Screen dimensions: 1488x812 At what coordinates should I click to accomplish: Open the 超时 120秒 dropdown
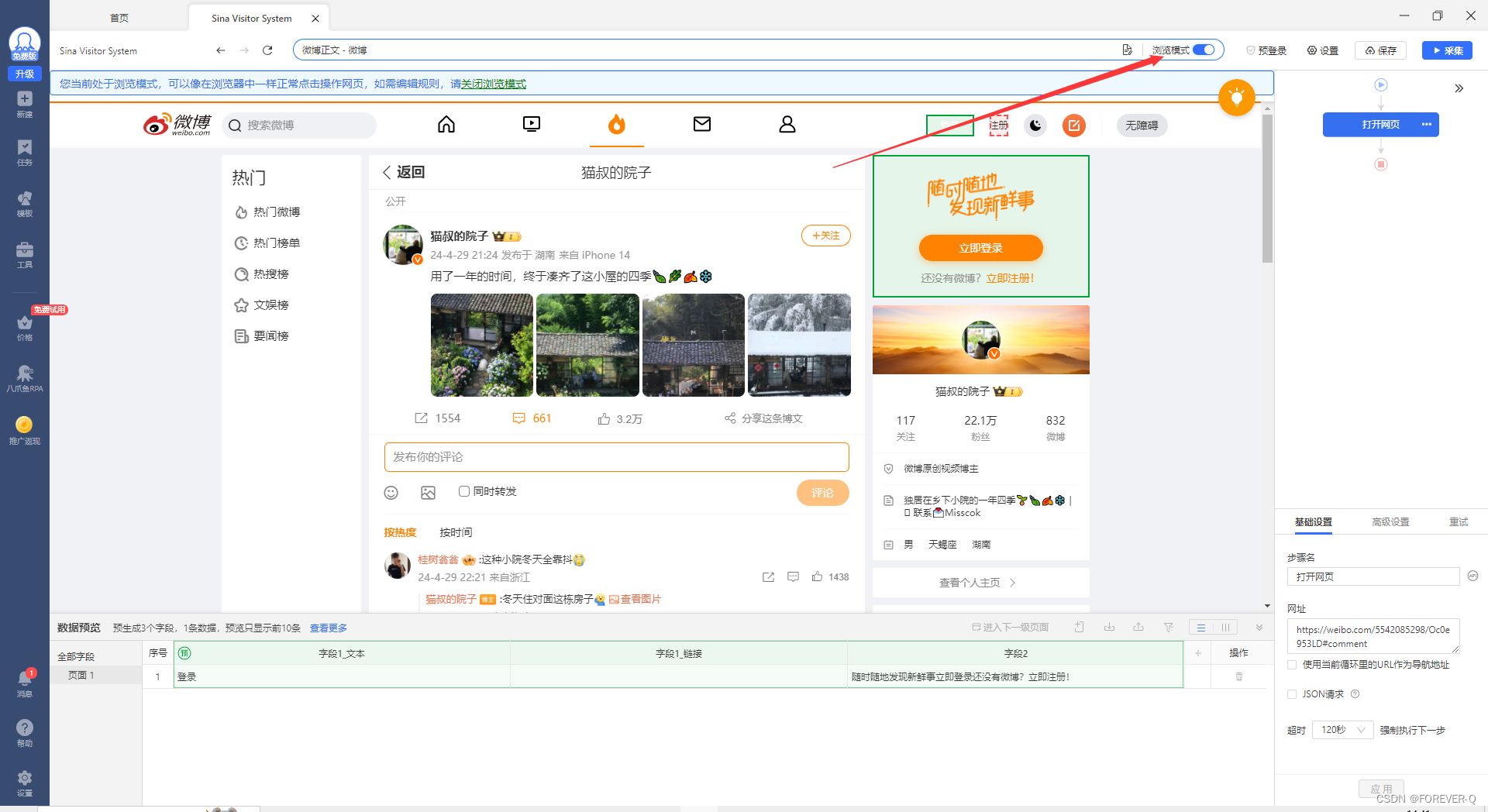pyautogui.click(x=1342, y=730)
